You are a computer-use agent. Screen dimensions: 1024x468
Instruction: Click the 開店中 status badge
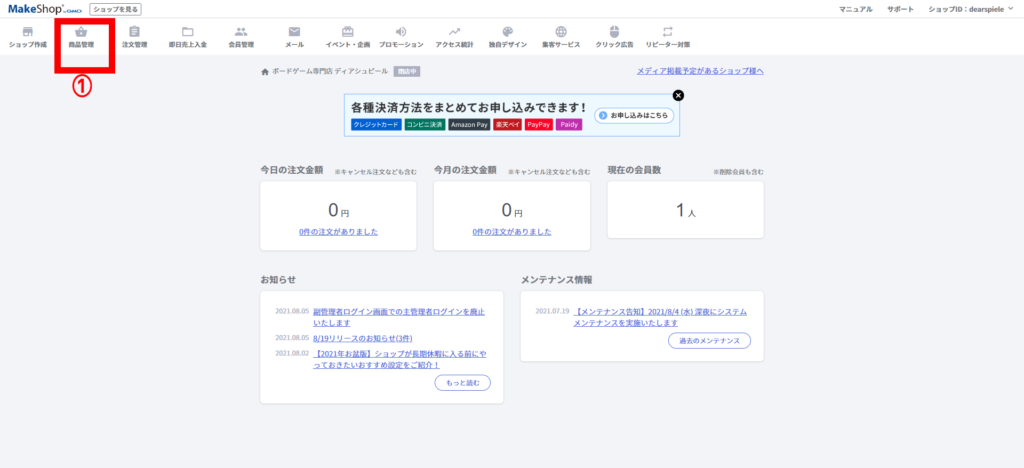pyautogui.click(x=407, y=72)
